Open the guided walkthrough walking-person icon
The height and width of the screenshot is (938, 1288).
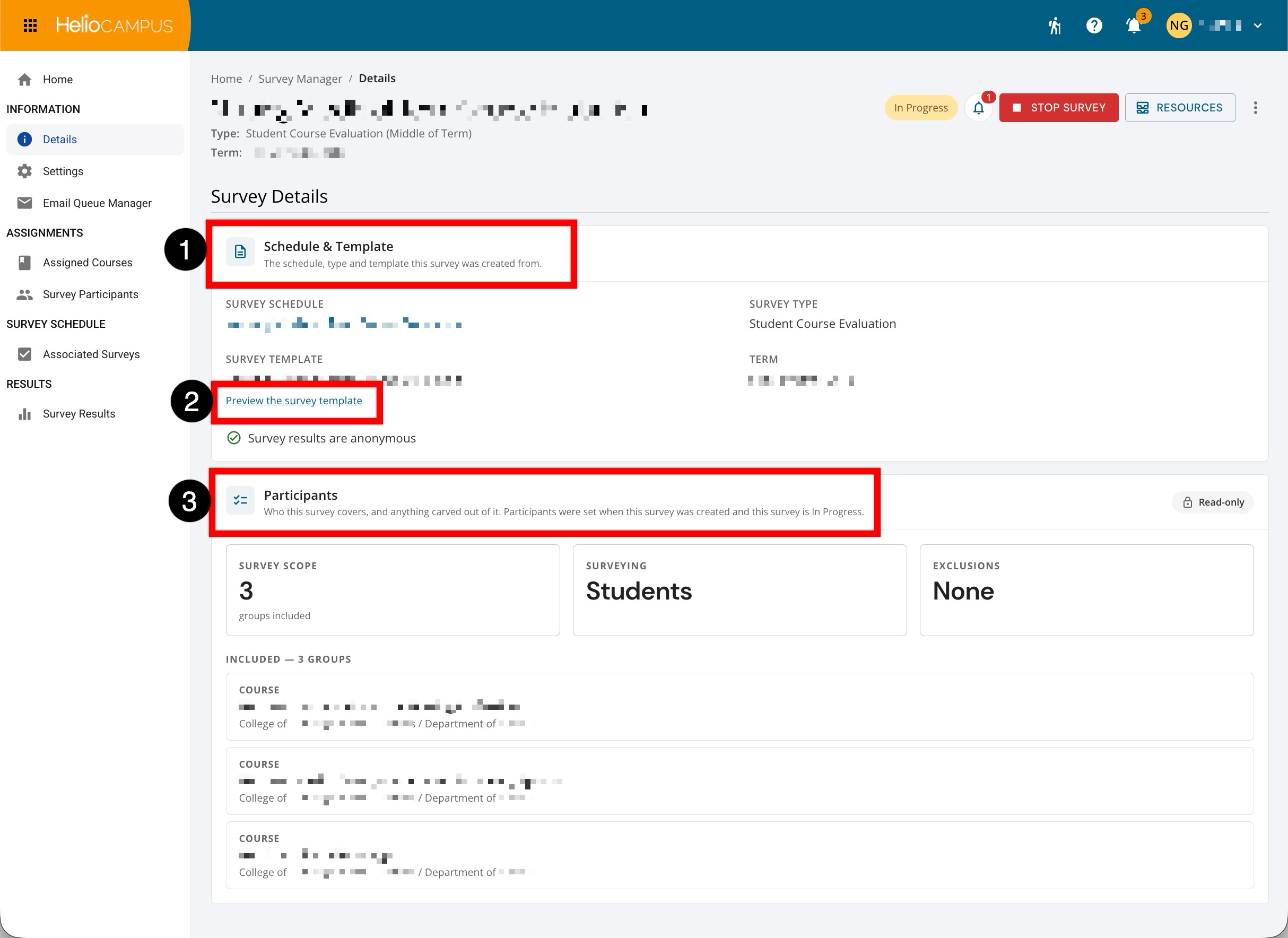[1055, 25]
